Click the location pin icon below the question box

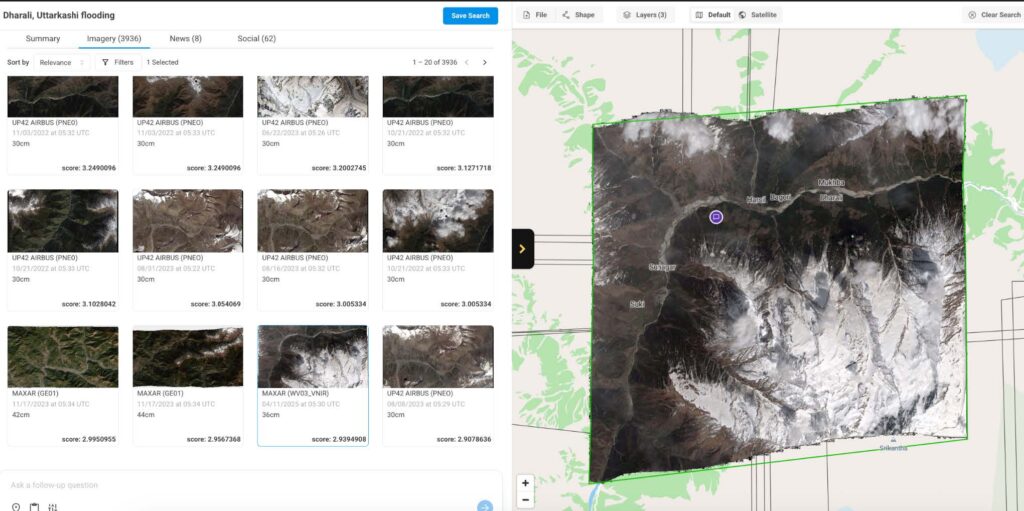click(16, 507)
